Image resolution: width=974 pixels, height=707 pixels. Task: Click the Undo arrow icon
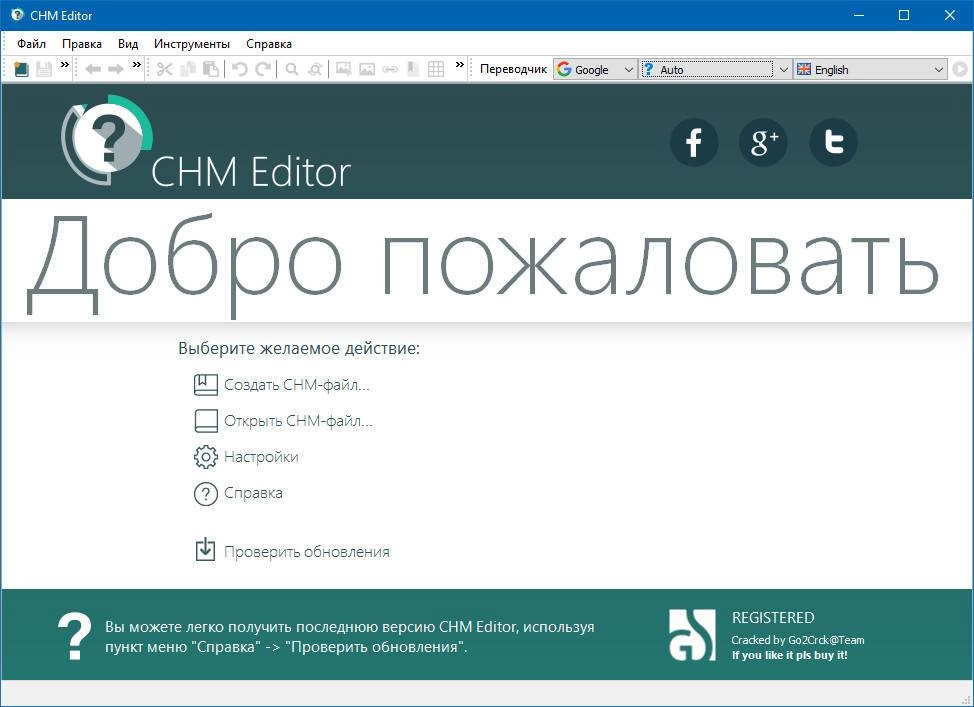click(x=240, y=69)
